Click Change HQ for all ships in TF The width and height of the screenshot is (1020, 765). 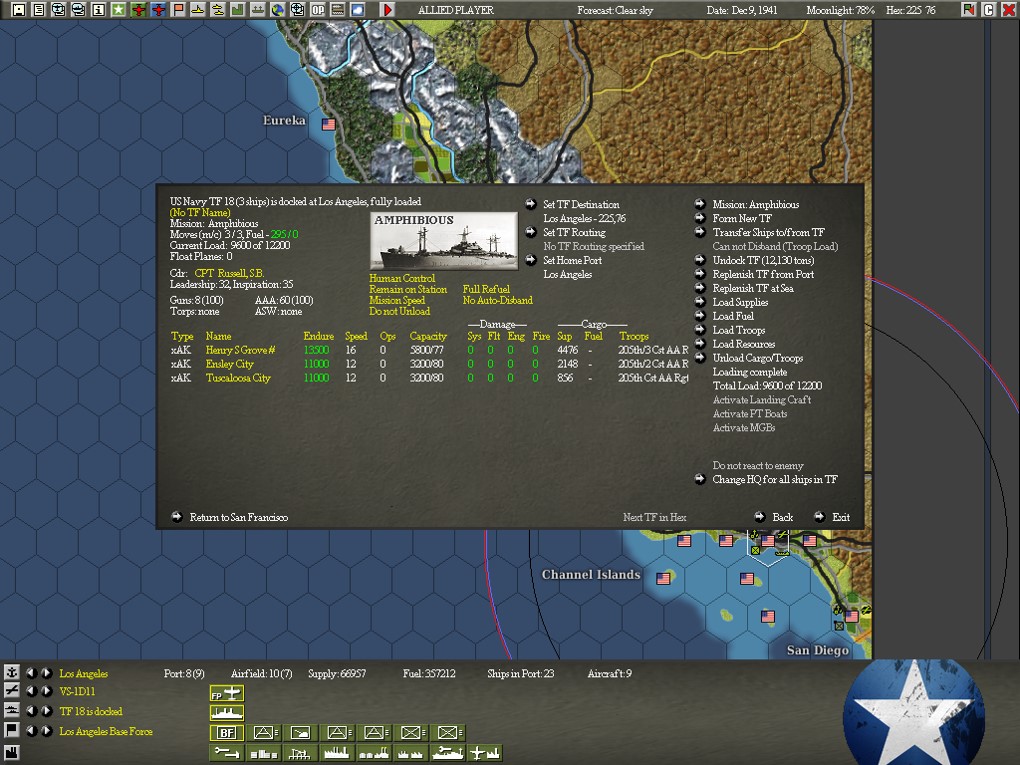[775, 479]
